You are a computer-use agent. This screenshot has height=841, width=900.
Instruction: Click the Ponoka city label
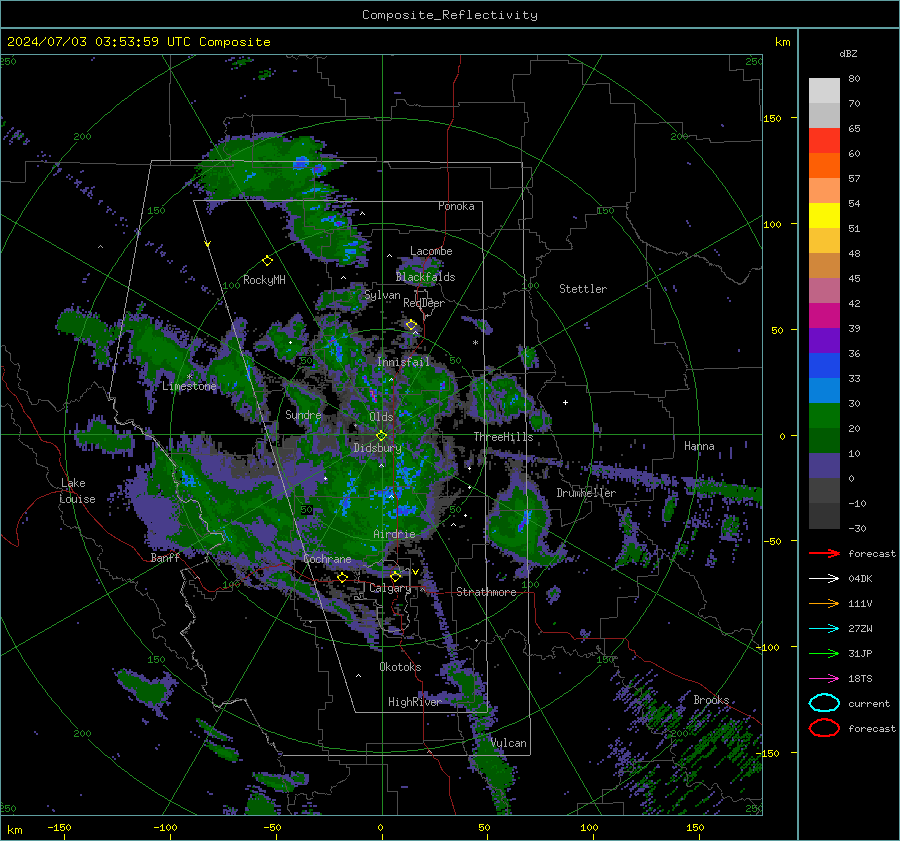(x=456, y=206)
